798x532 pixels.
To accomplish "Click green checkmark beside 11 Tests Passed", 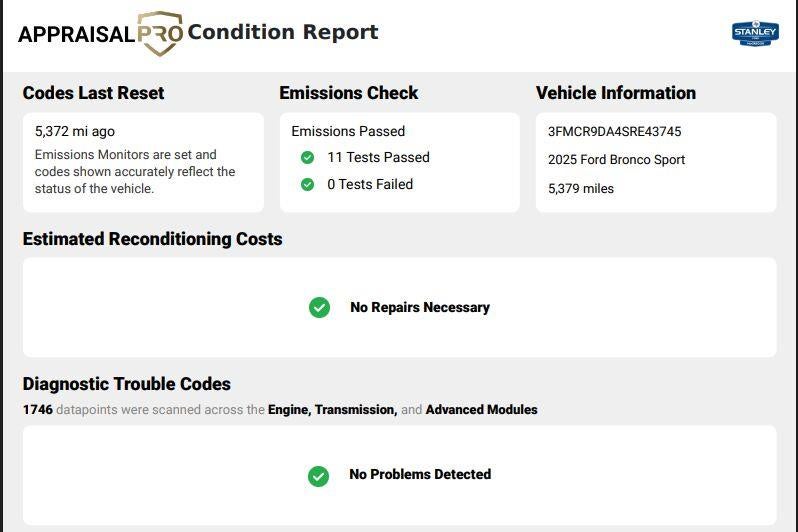I will point(307,157).
